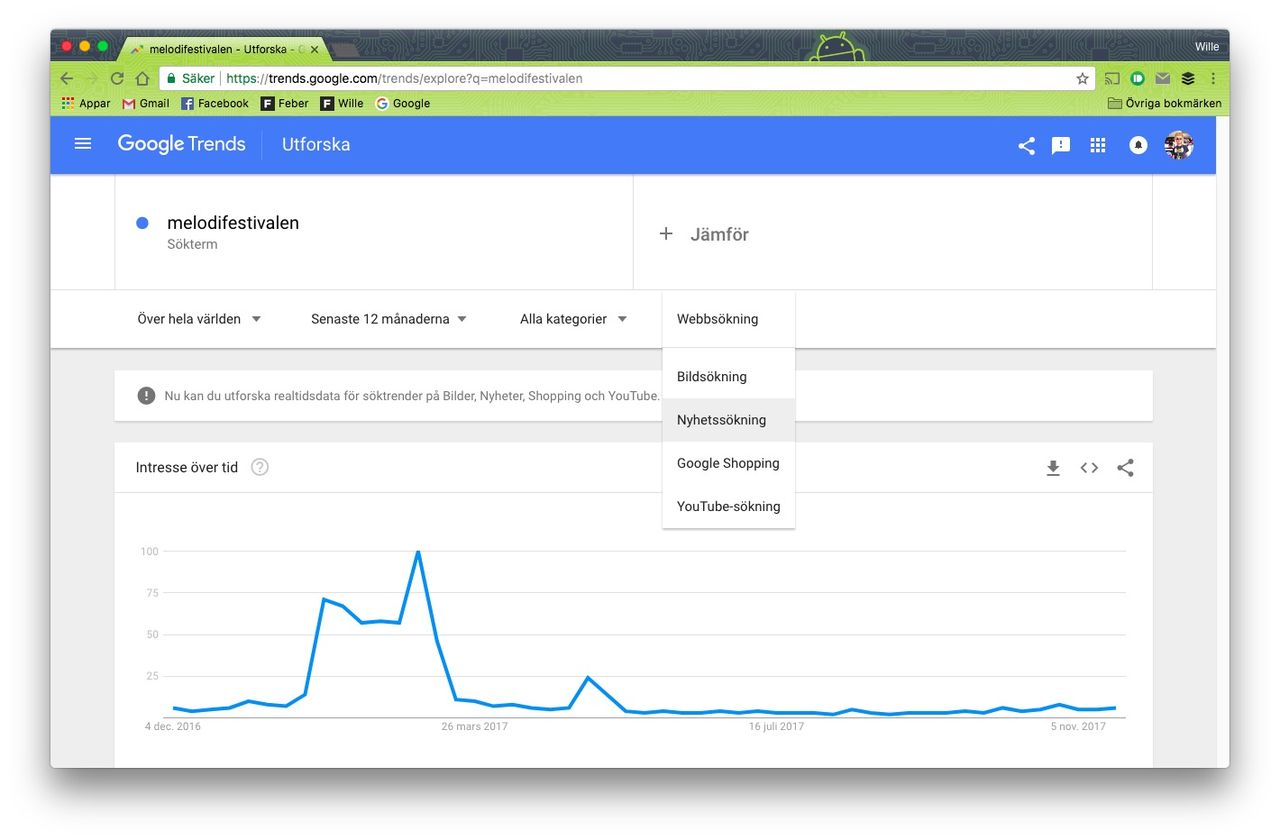The height and width of the screenshot is (840, 1280).
Task: Click the Sökterm label under melodifestivalen
Action: (x=192, y=244)
